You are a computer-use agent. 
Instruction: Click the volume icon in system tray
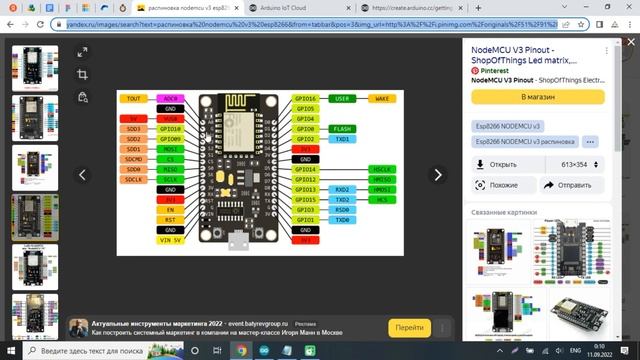(x=560, y=351)
